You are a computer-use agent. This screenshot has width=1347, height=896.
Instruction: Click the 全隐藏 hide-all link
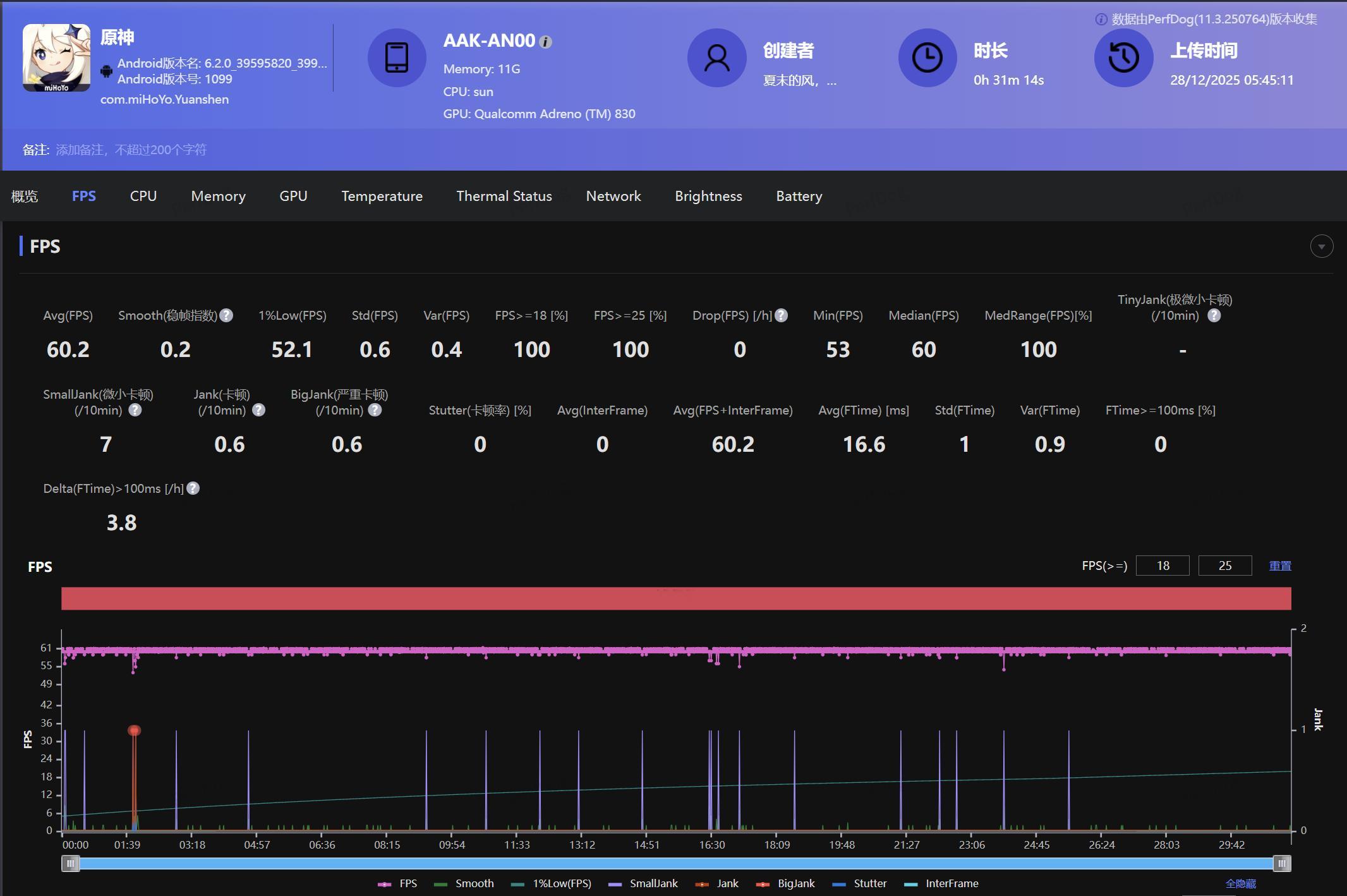[x=1240, y=883]
